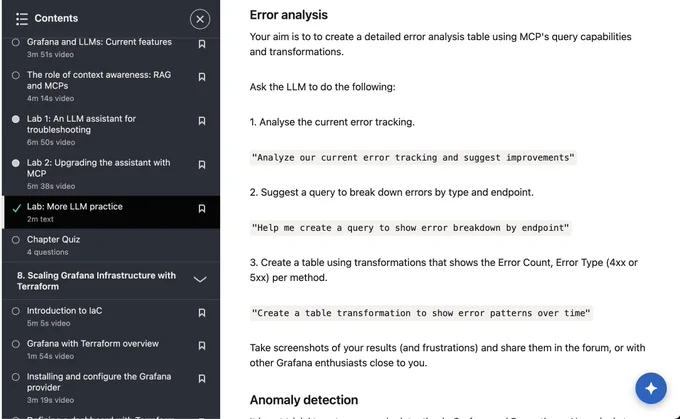
Task: Bookmark the Lab 1 lesson
Action: 202,121
